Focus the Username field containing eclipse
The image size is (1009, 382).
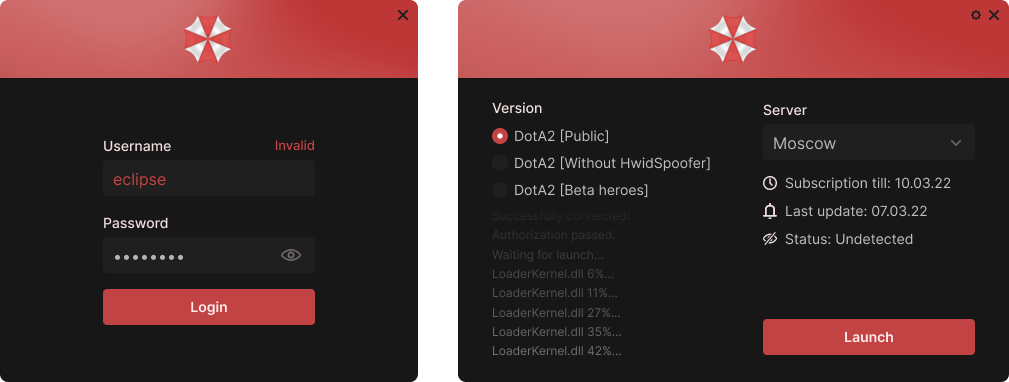[x=208, y=178]
